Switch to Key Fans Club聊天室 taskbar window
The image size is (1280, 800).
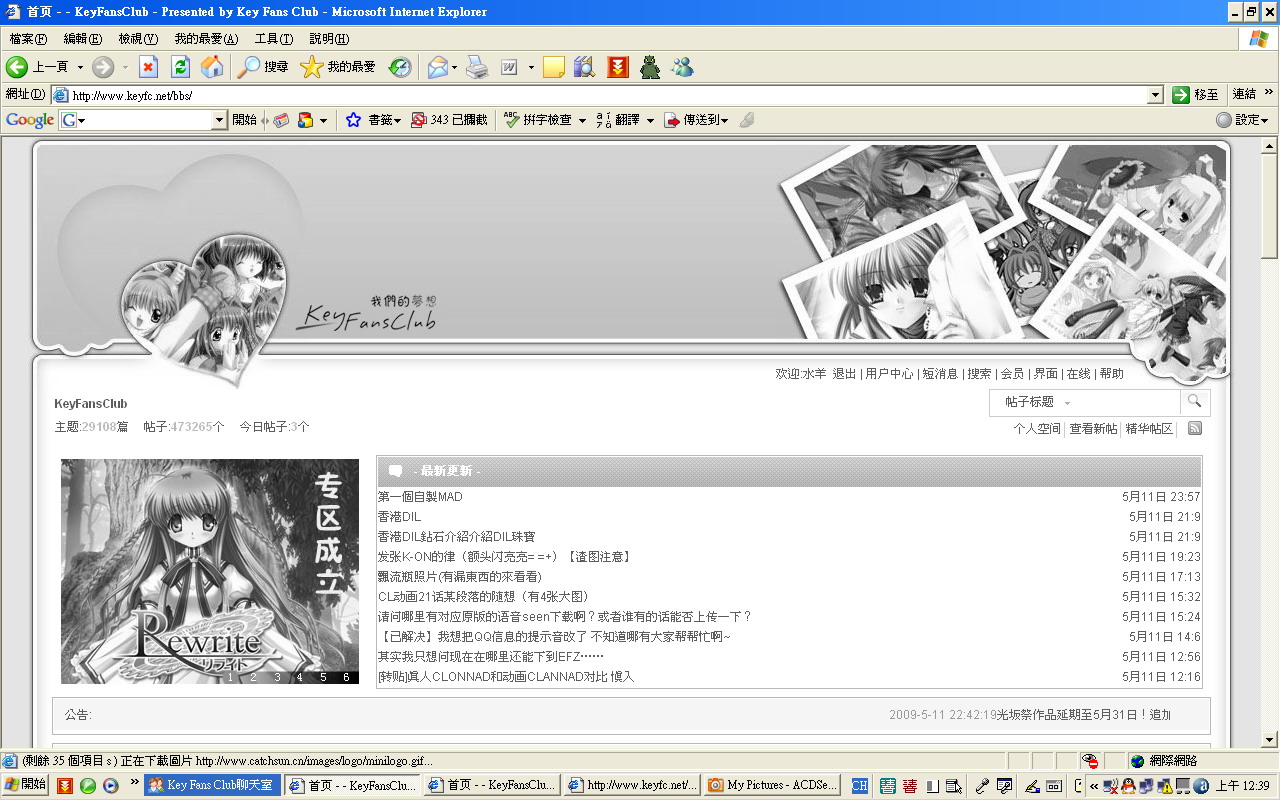[212, 785]
